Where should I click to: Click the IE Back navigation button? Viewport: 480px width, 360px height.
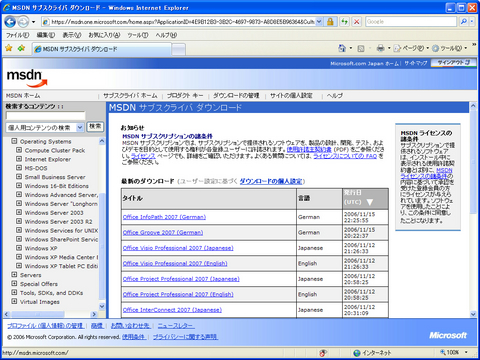[10, 22]
